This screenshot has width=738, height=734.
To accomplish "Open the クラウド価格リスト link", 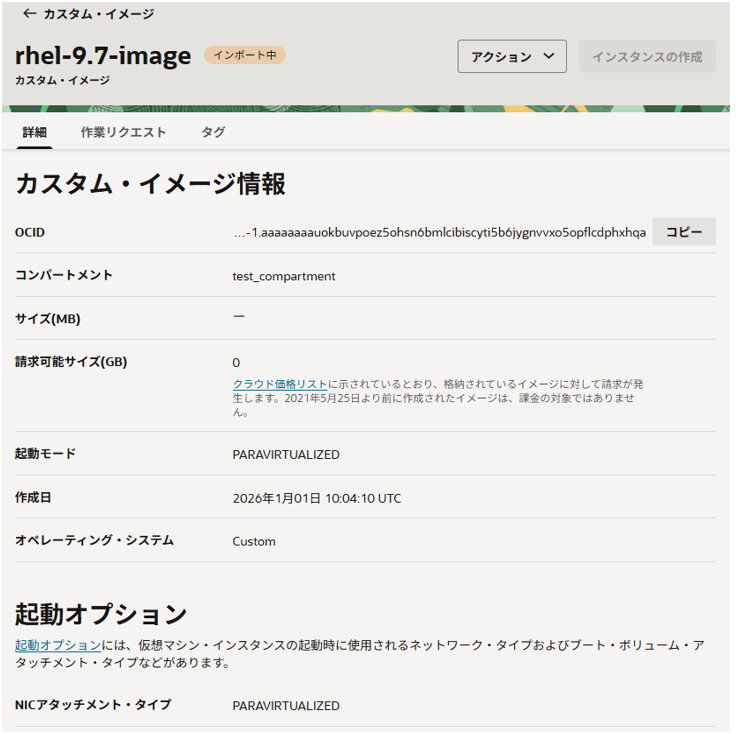I will coord(280,384).
